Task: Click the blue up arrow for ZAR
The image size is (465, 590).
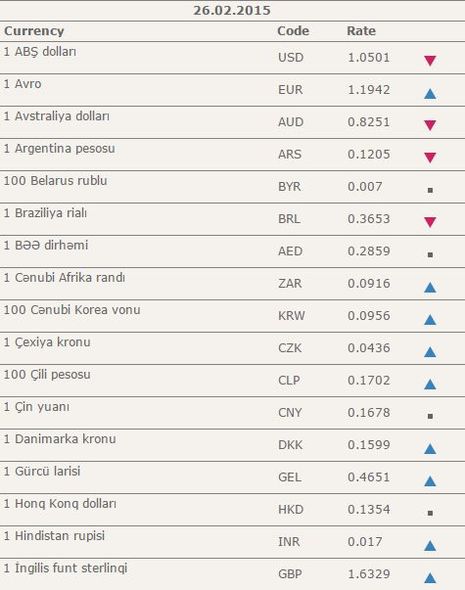Action: [x=430, y=287]
